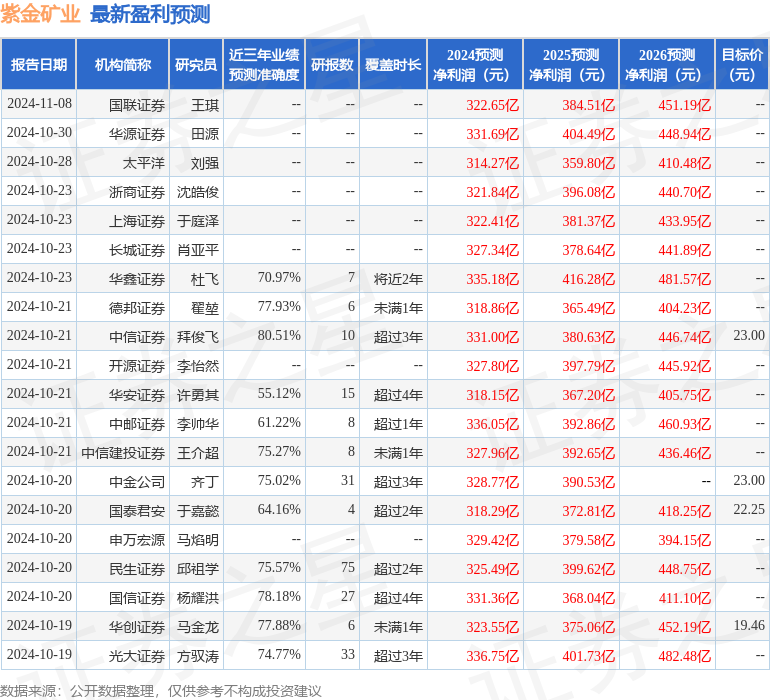Screen dimensions: 770x700
Task: Click researcher name 刘强
Action: pyautogui.click(x=205, y=163)
